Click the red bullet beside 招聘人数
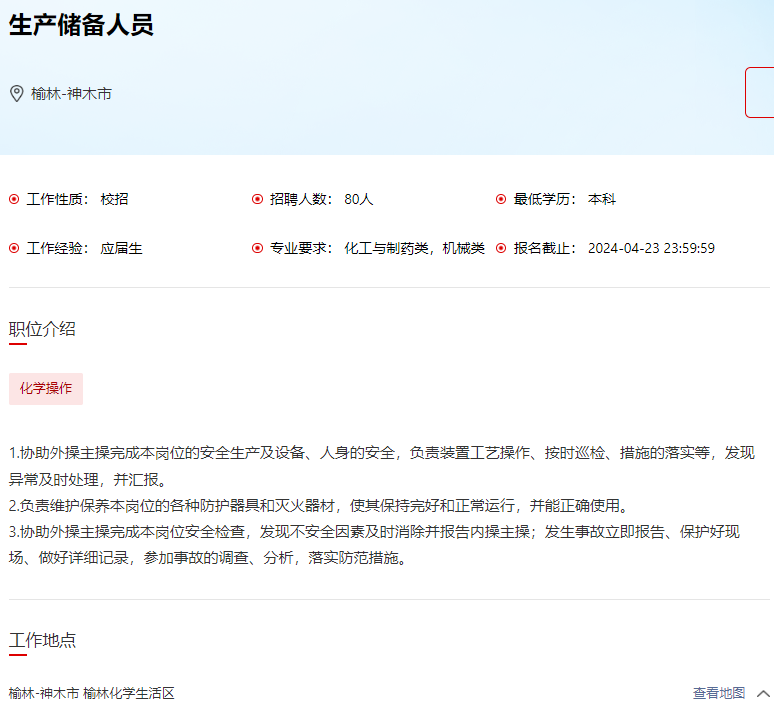 click(257, 199)
